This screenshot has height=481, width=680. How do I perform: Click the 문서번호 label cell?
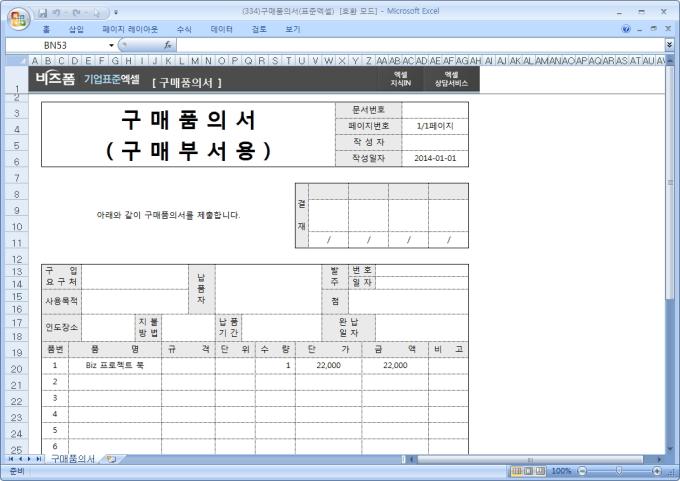click(x=368, y=110)
